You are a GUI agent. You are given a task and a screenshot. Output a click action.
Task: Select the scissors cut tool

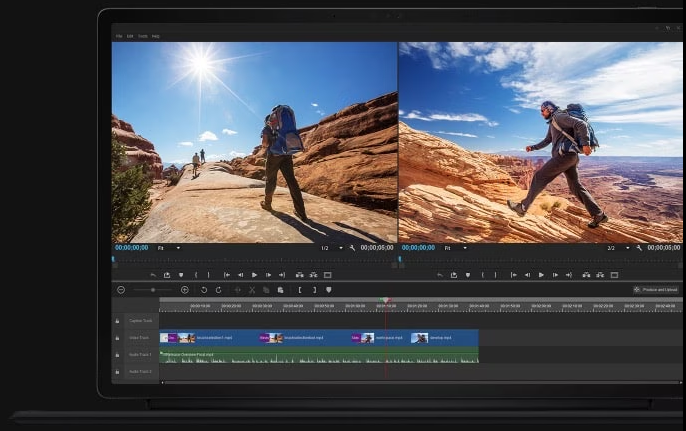tap(252, 290)
